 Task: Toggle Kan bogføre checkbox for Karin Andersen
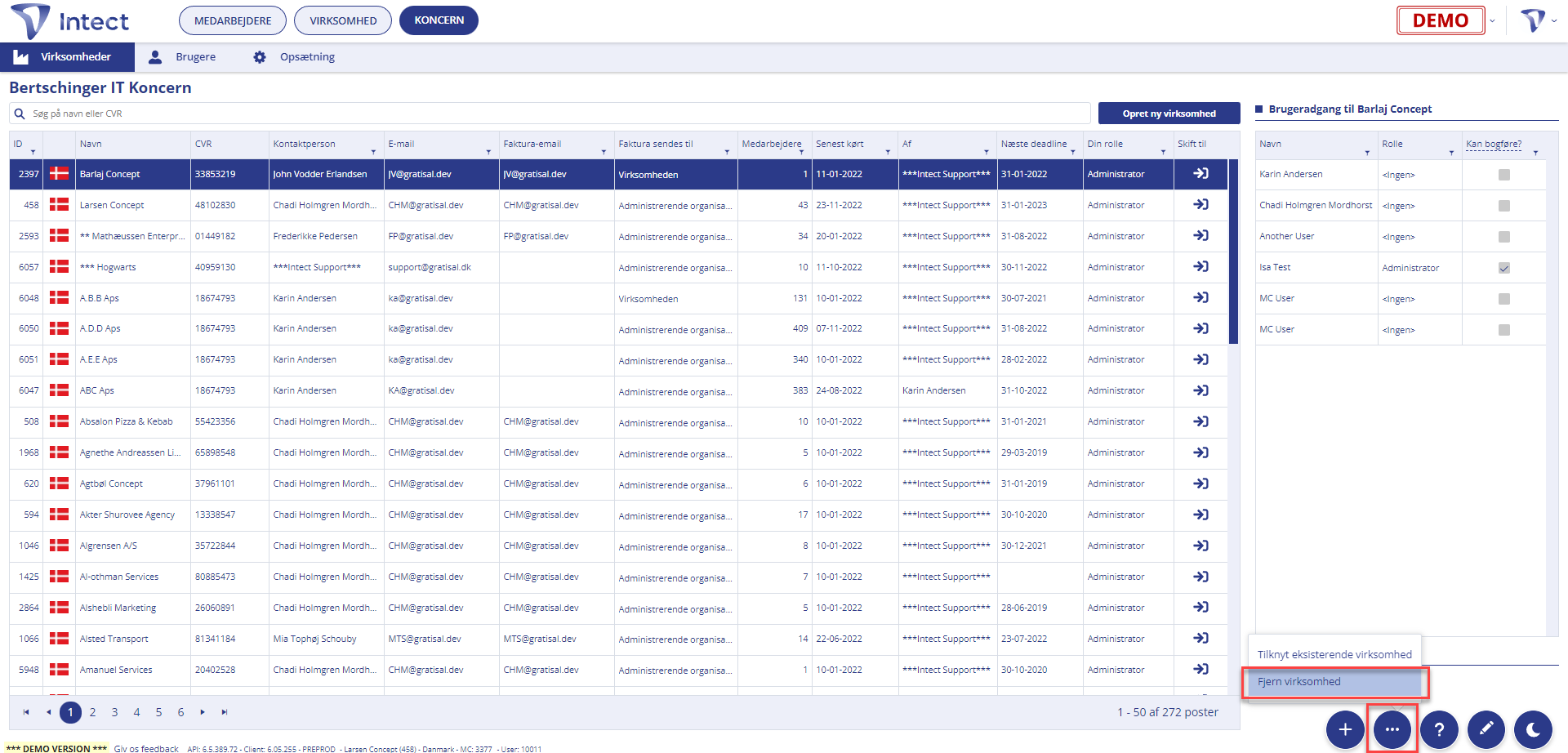(1504, 175)
